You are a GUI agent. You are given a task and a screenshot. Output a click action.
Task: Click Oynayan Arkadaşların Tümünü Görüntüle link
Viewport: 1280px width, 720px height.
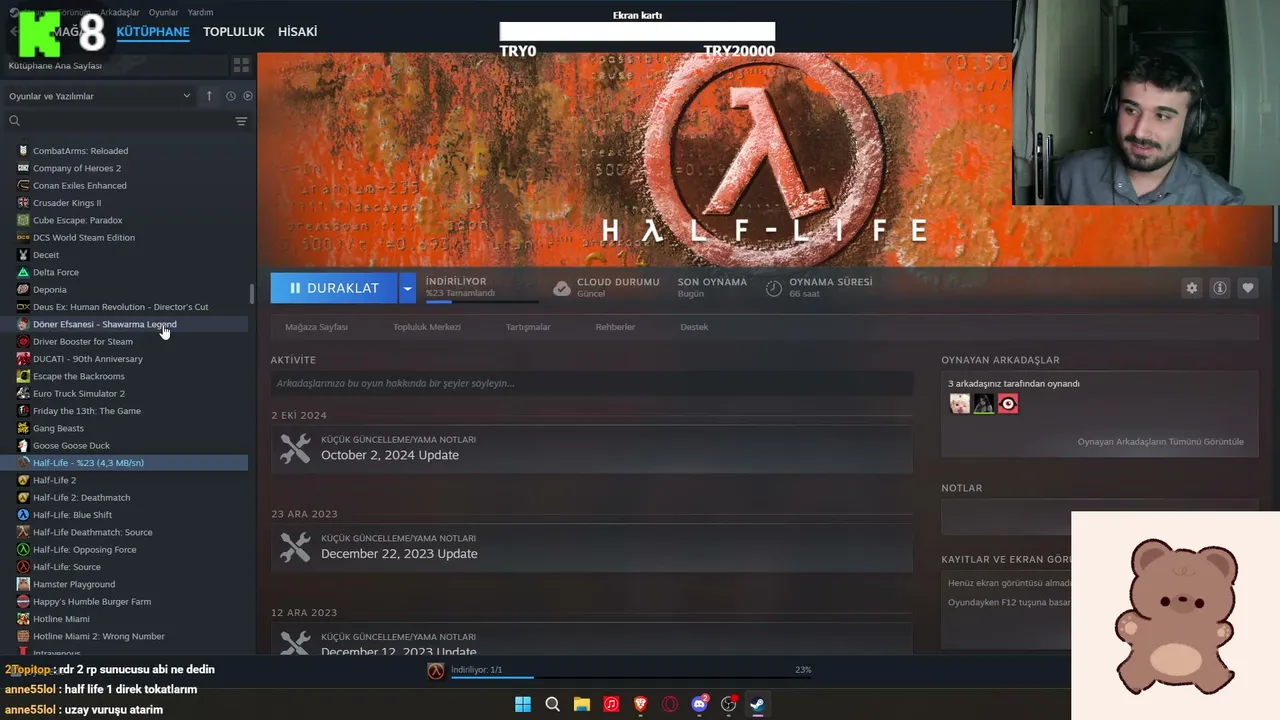[1160, 442]
